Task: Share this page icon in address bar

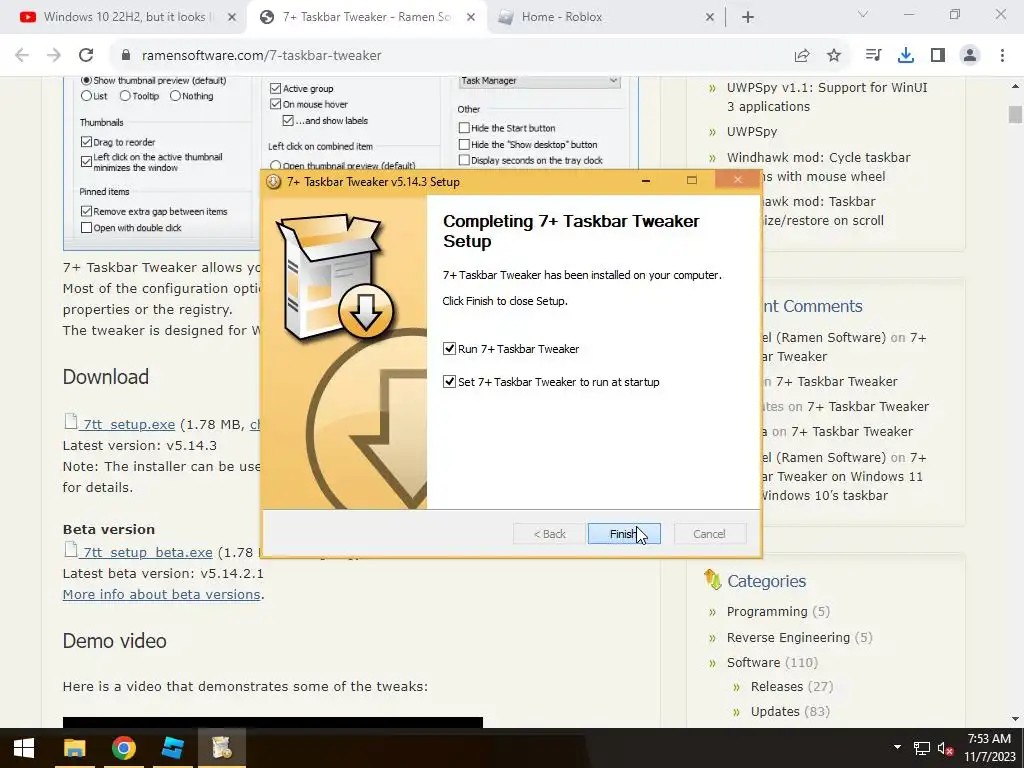Action: (802, 56)
